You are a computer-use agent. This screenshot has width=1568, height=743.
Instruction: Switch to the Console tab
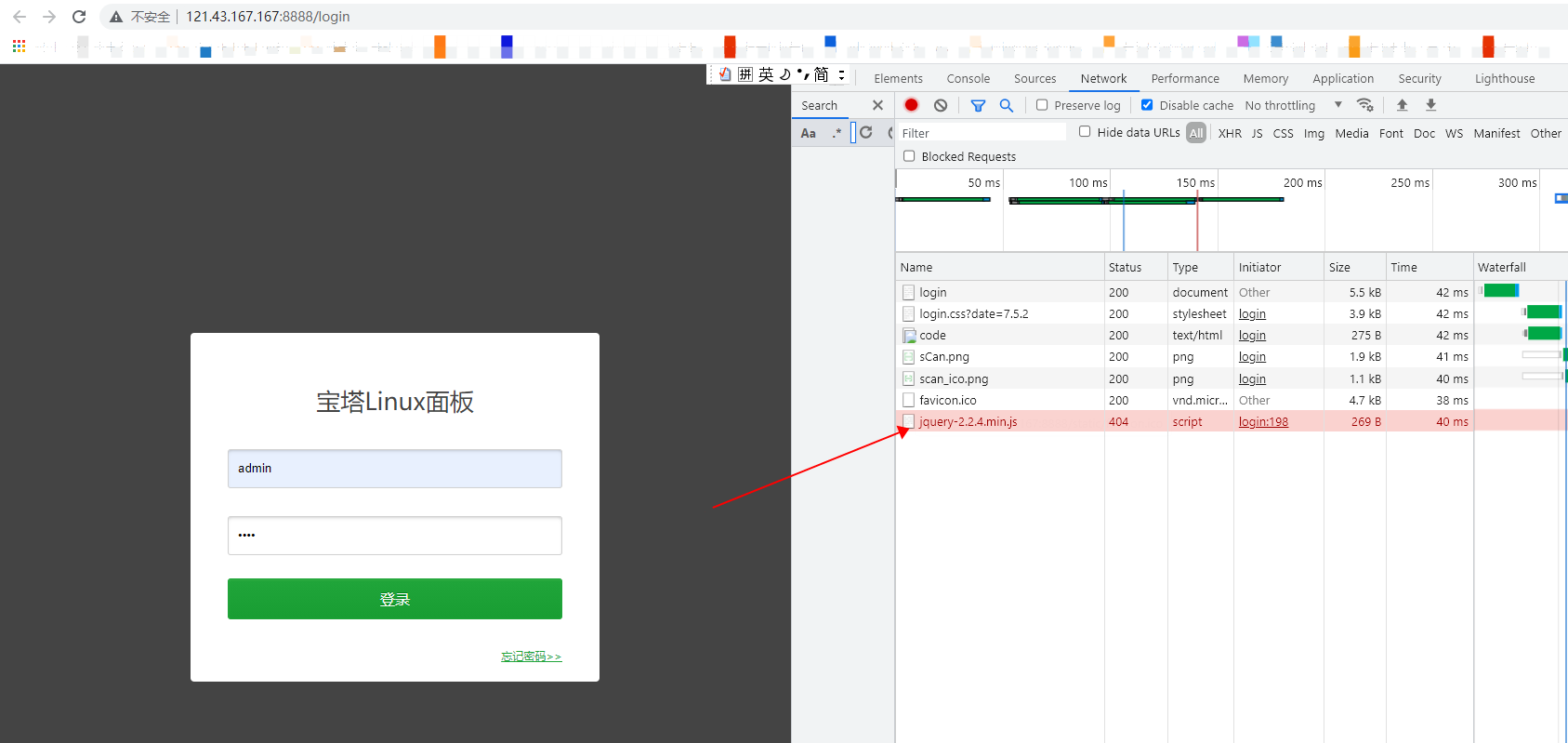(x=968, y=79)
